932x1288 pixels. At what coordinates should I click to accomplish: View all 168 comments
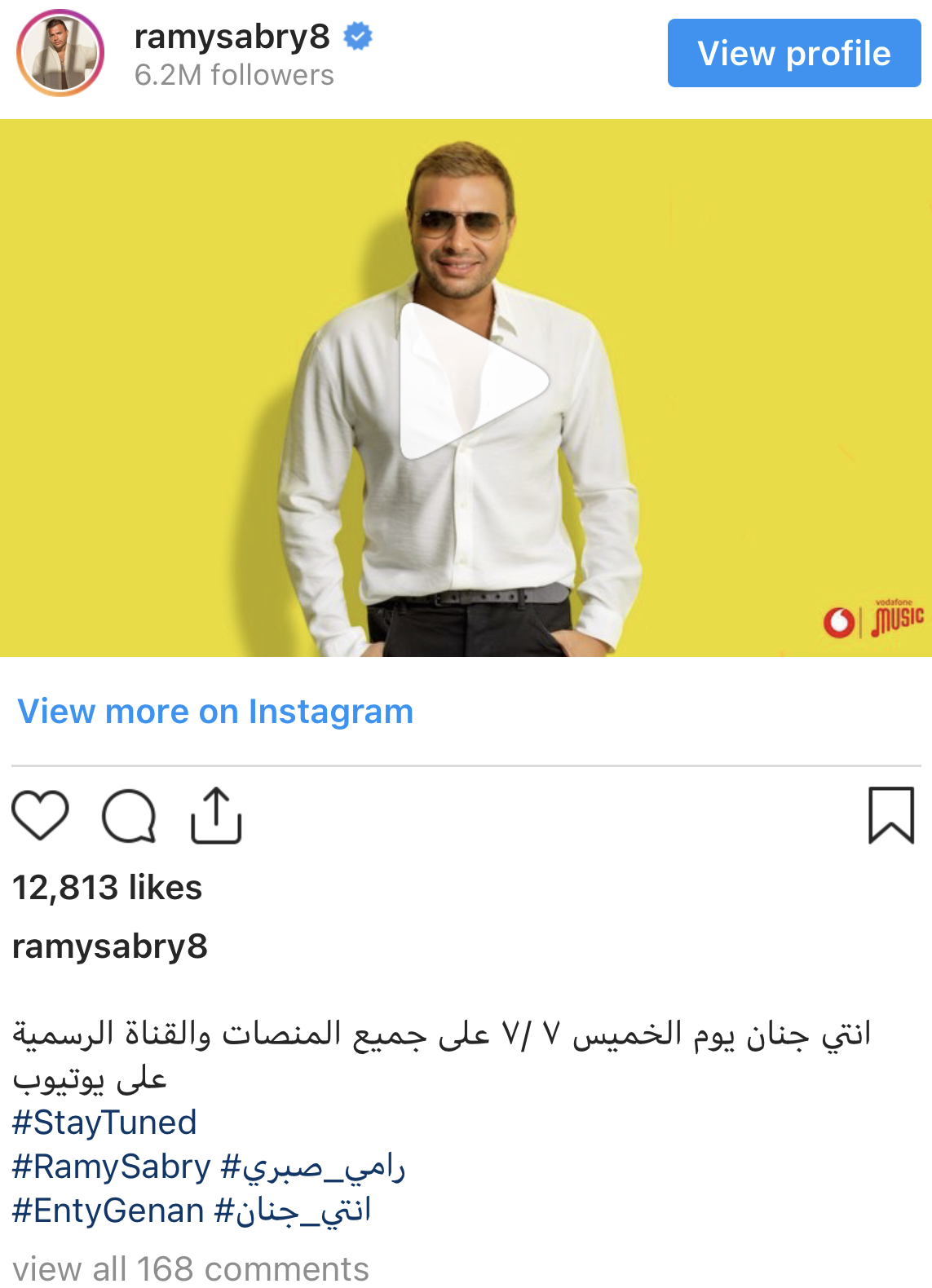[x=191, y=1268]
